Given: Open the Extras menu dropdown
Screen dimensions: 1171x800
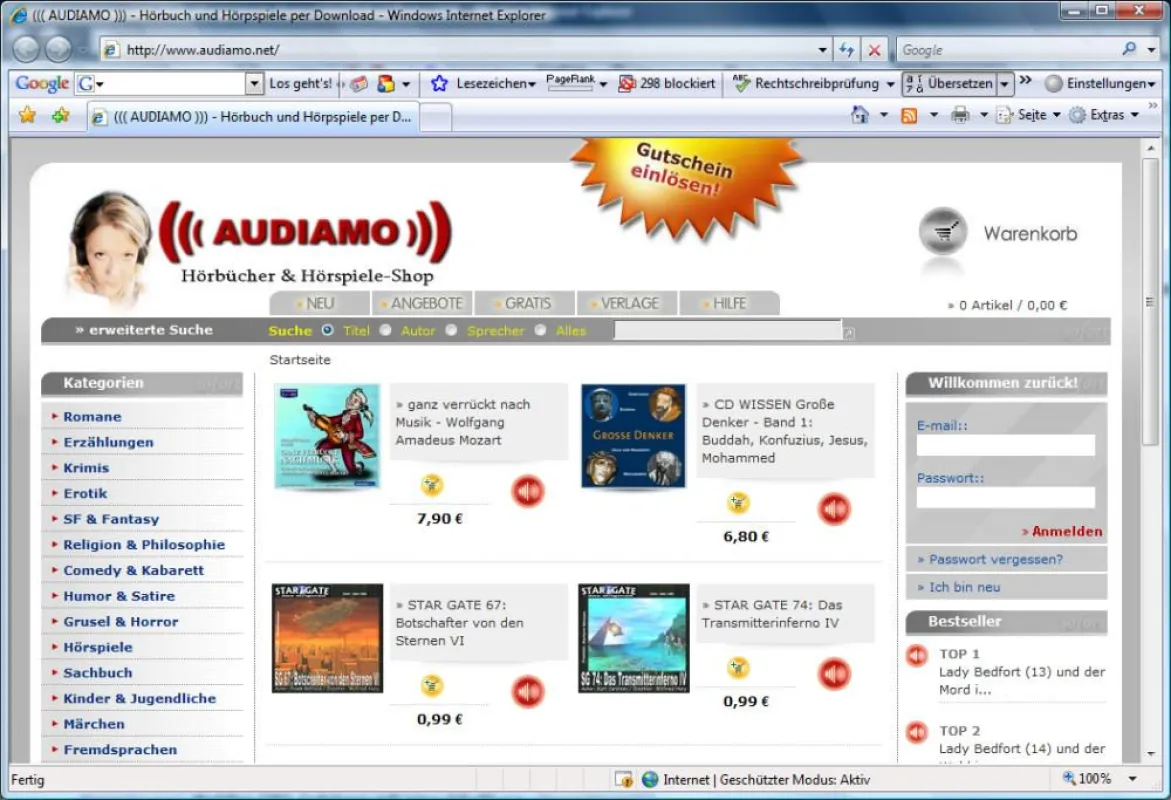Looking at the screenshot, I should click(x=1134, y=115).
